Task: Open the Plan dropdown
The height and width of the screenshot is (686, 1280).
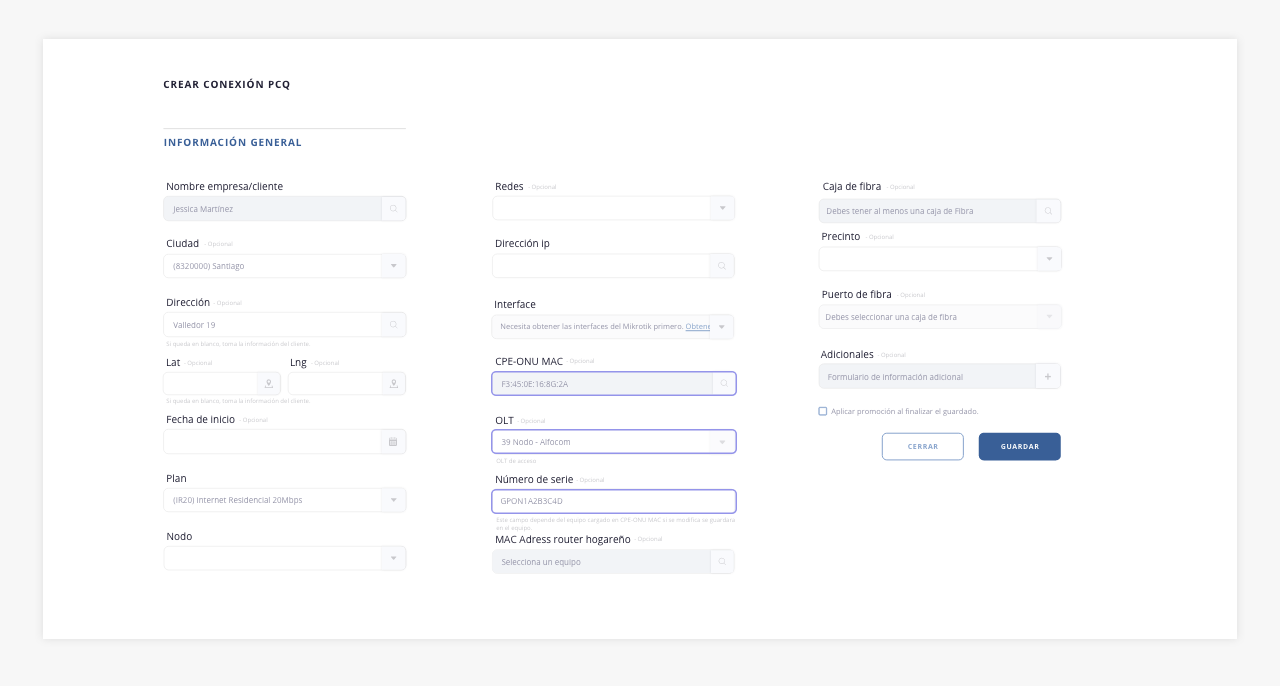Action: (x=394, y=500)
